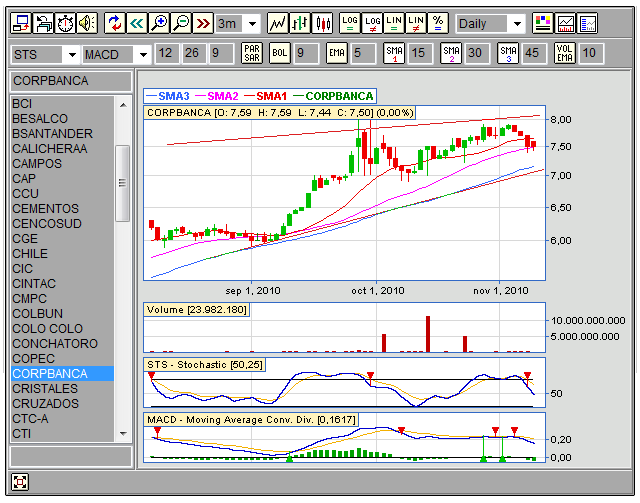Viewport: 640px width, 503px height.
Task: Click the fullscreen icon at bottom left
Action: point(20,482)
